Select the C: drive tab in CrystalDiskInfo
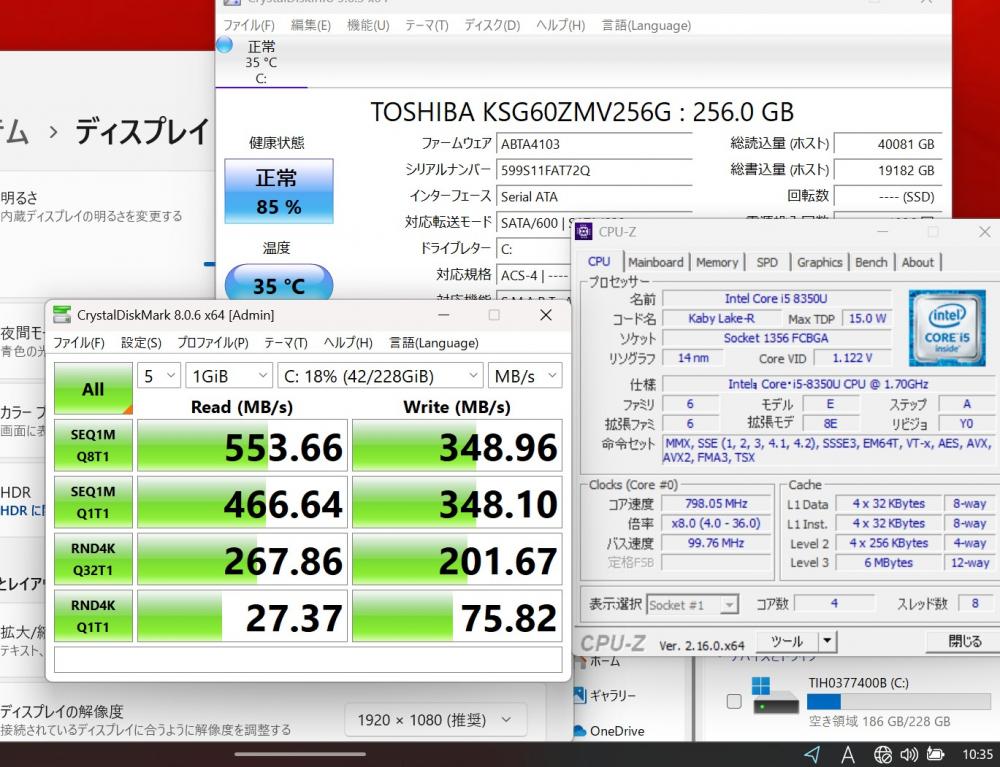Image resolution: width=1000 pixels, height=767 pixels. pyautogui.click(x=261, y=62)
